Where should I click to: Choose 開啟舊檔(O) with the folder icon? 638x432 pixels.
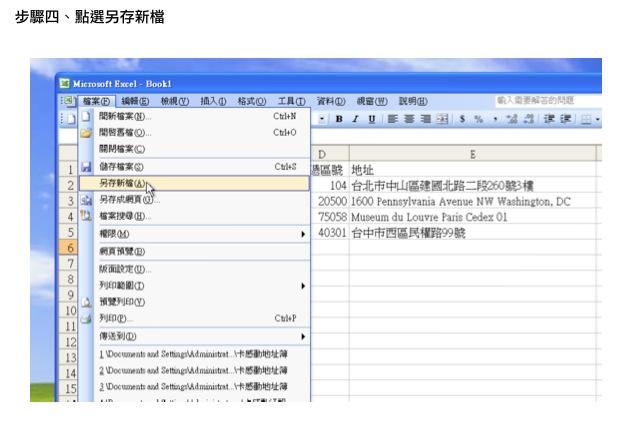194,133
